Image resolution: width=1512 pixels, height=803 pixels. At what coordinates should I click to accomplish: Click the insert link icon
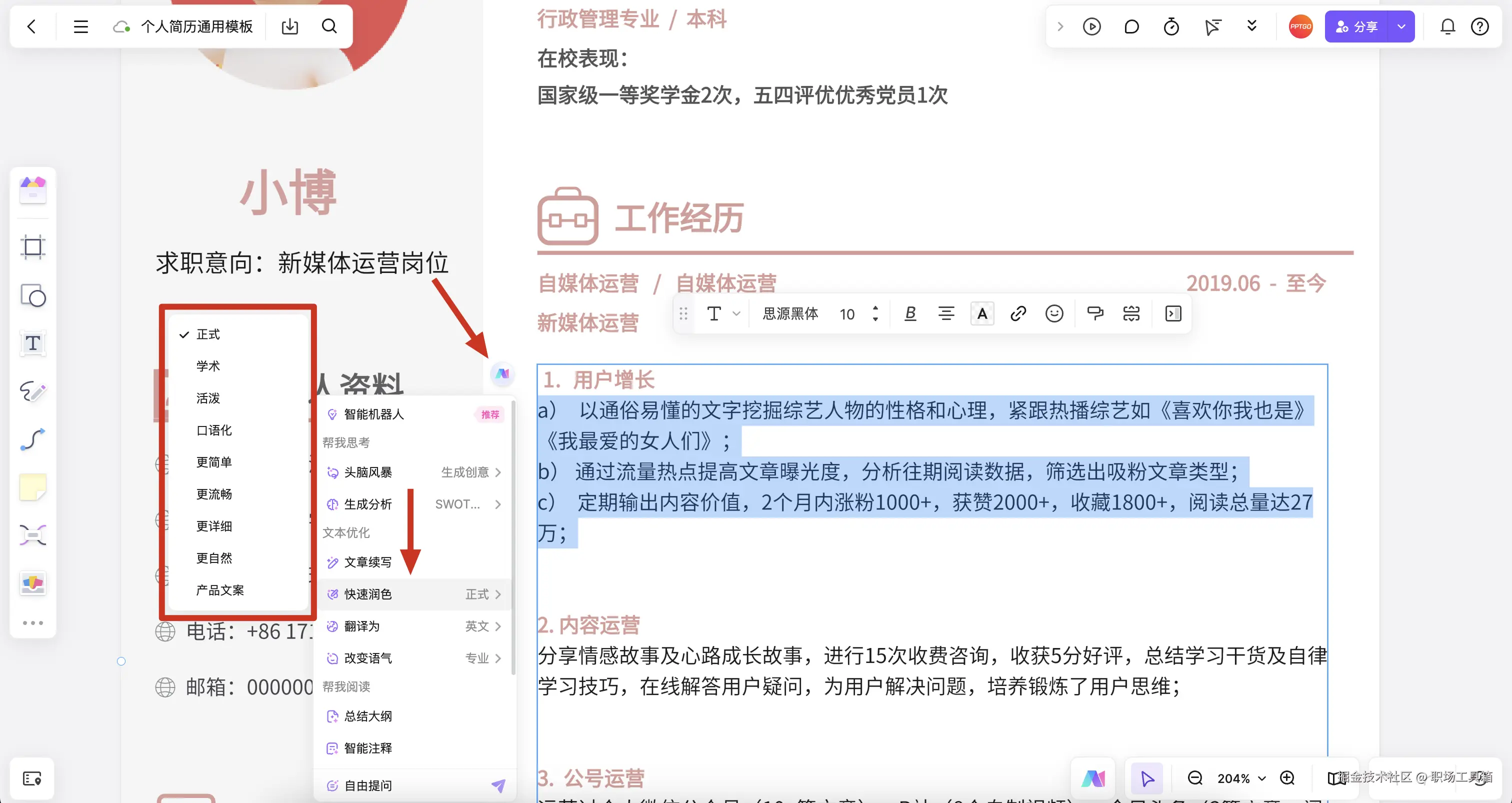[1018, 314]
